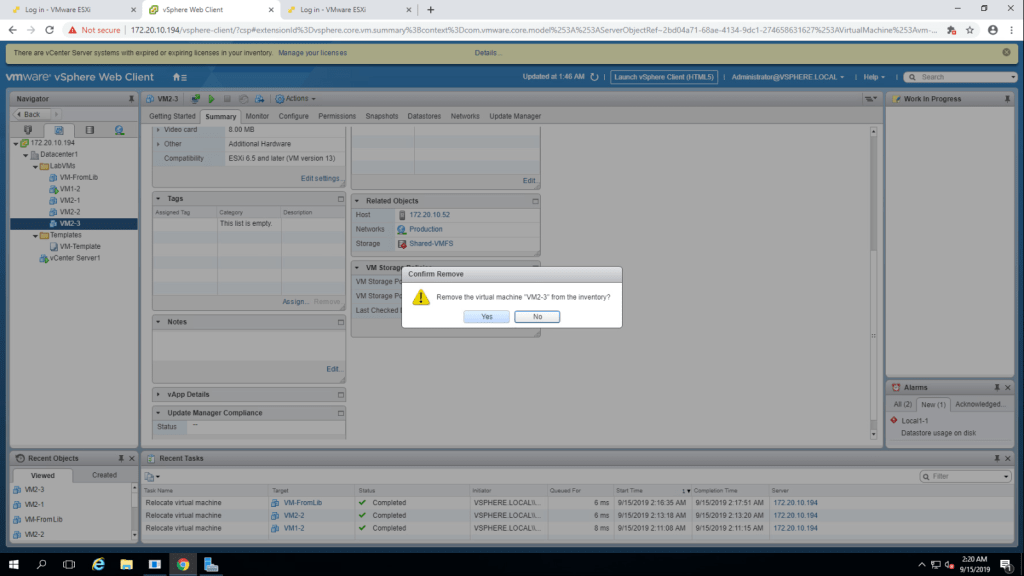The width and height of the screenshot is (1024, 576).
Task: Switch to the Snapshots tab
Action: click(381, 116)
